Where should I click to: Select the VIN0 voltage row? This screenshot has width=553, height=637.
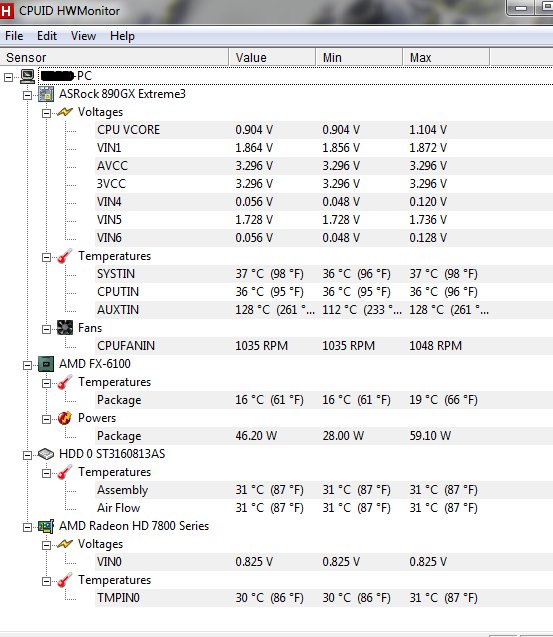point(324,562)
